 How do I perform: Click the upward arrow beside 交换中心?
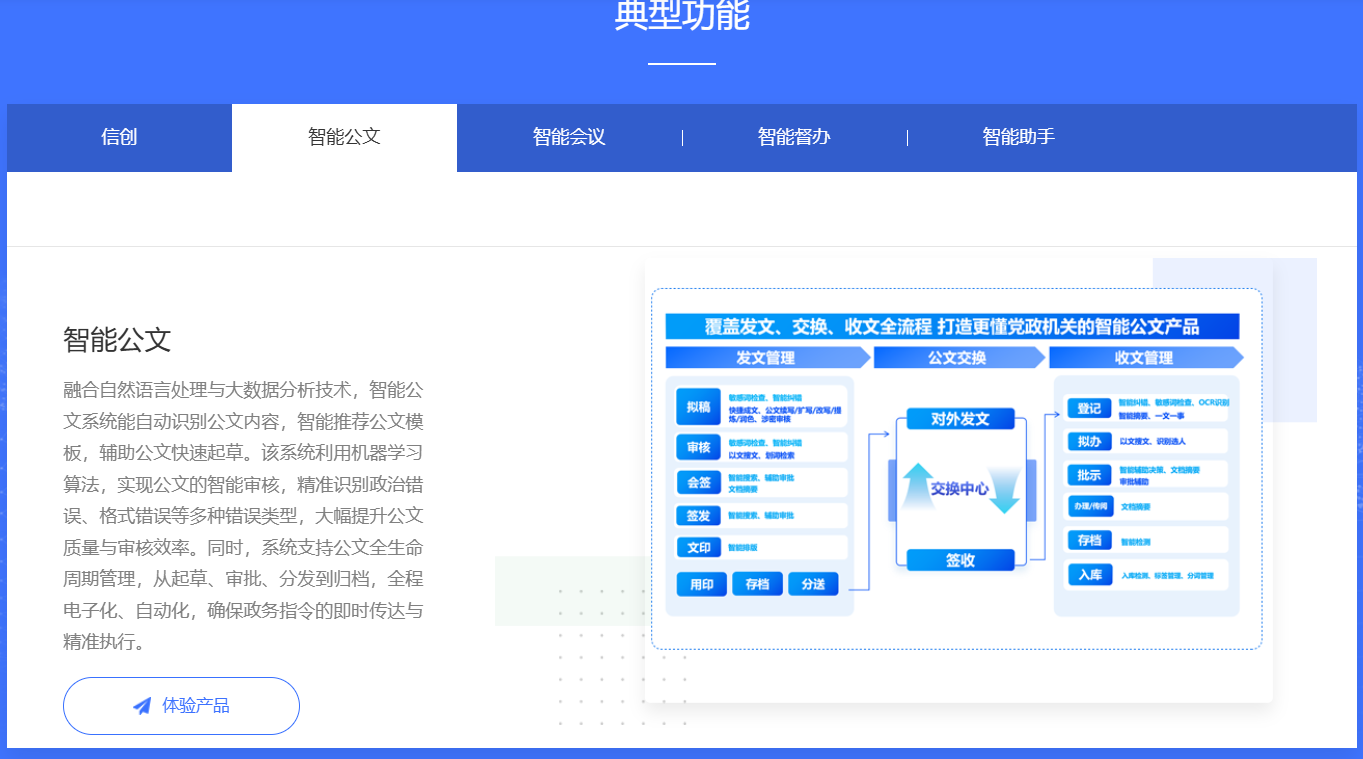[918, 487]
